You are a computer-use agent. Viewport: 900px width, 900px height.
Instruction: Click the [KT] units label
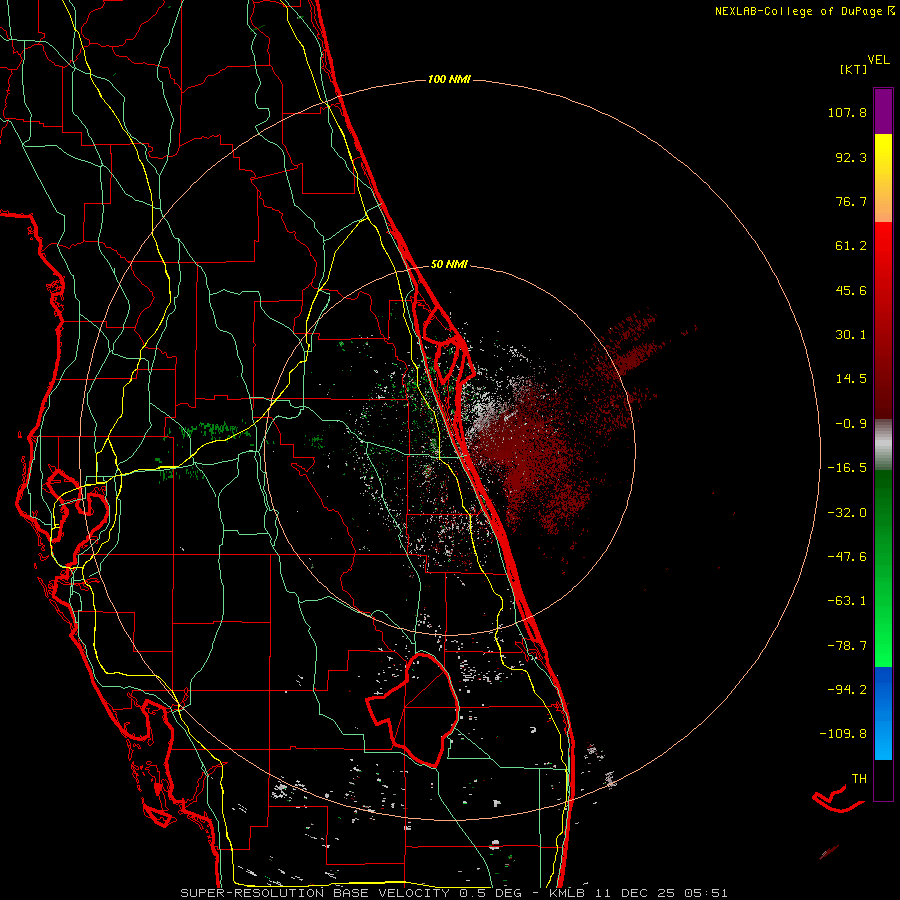point(853,69)
